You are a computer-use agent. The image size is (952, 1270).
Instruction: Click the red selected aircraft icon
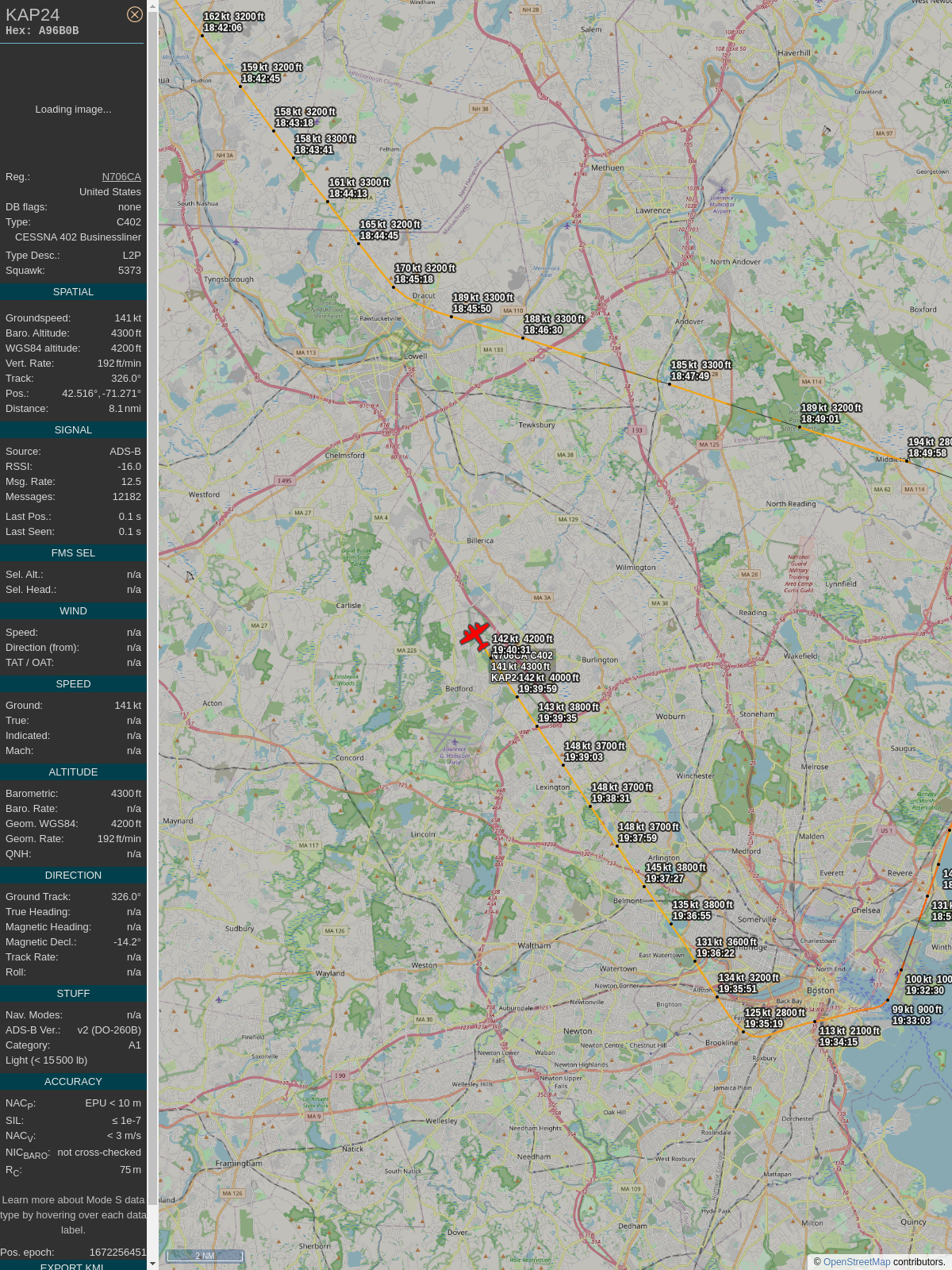(x=475, y=636)
